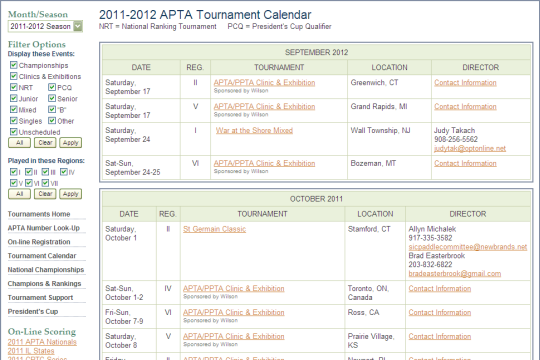Toggle the Other events checkbox
540x360 pixels.
point(52,121)
